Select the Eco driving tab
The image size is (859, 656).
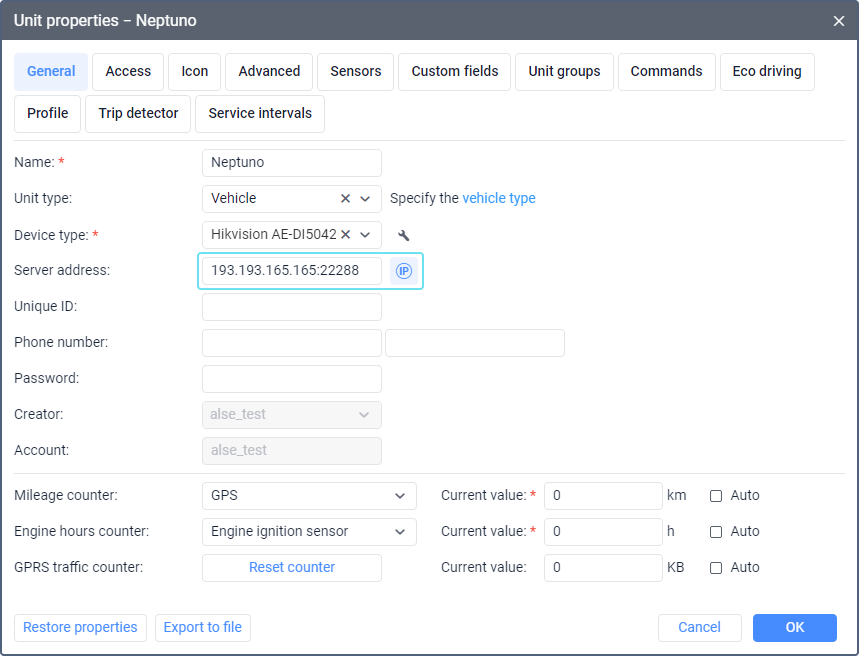pos(767,72)
